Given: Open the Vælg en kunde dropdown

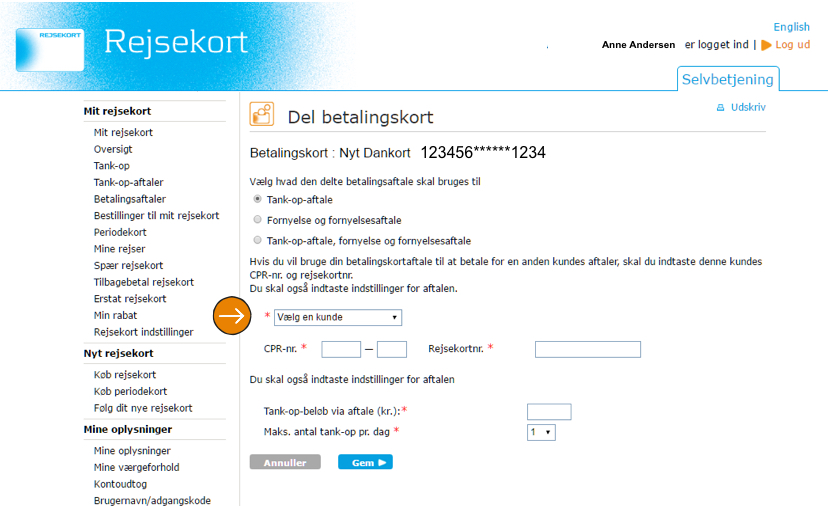Looking at the screenshot, I should tap(337, 317).
